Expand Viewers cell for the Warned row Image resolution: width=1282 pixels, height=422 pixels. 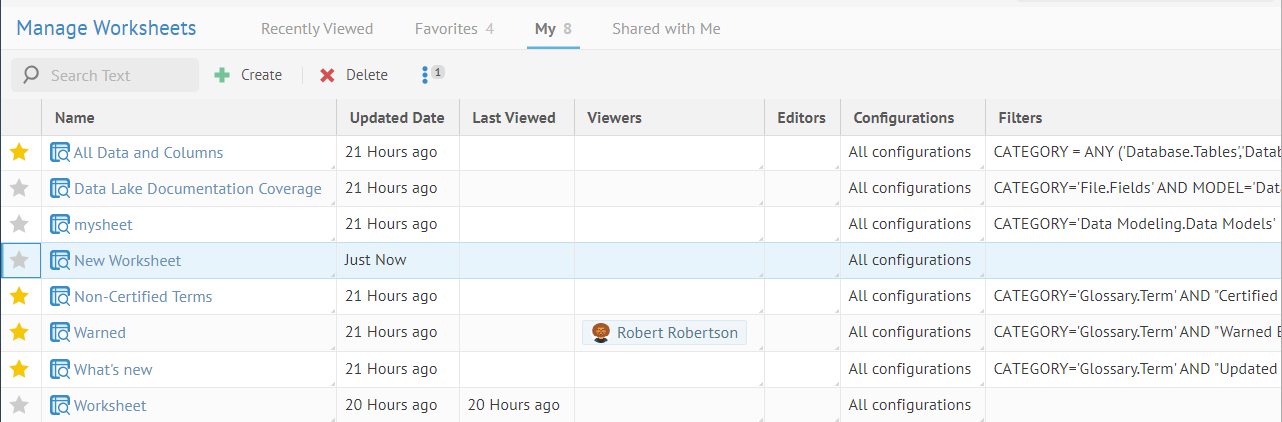coord(759,345)
